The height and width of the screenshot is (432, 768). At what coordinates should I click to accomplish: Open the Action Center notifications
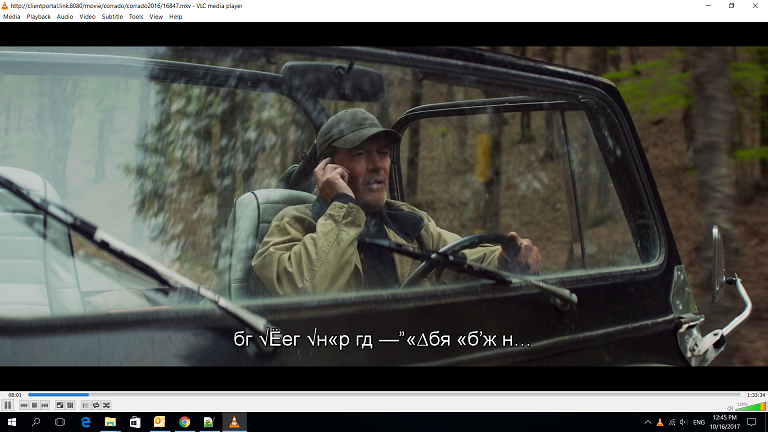point(752,422)
